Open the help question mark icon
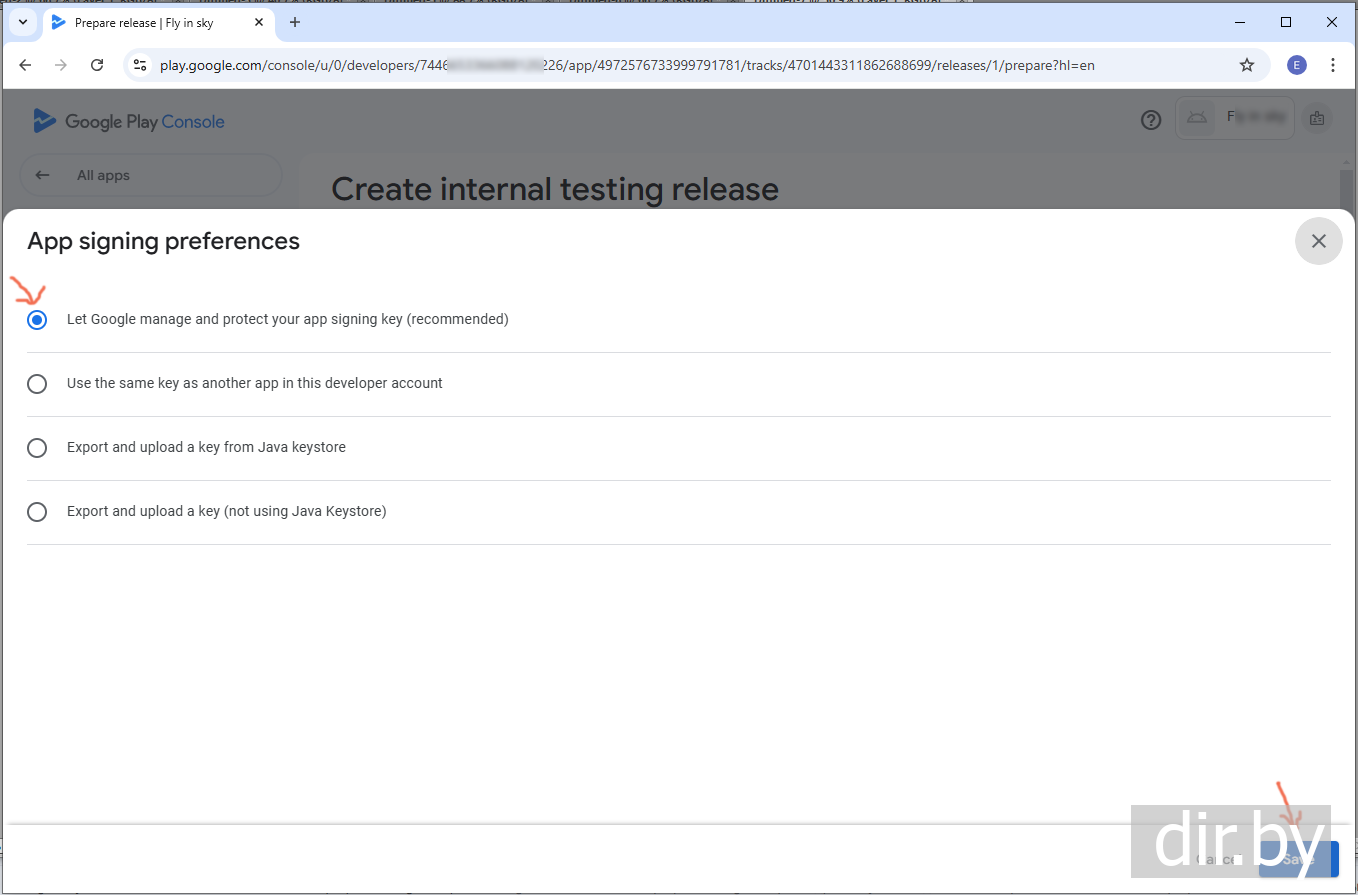Image resolution: width=1358 pixels, height=895 pixels. coord(1151,120)
